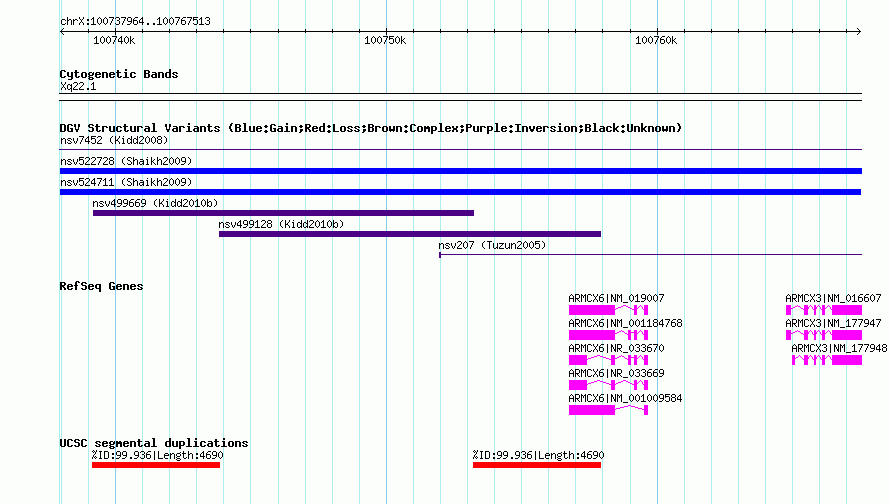
Task: Click nsv499128 (Kidd2010b) label
Action: [x=281, y=224]
